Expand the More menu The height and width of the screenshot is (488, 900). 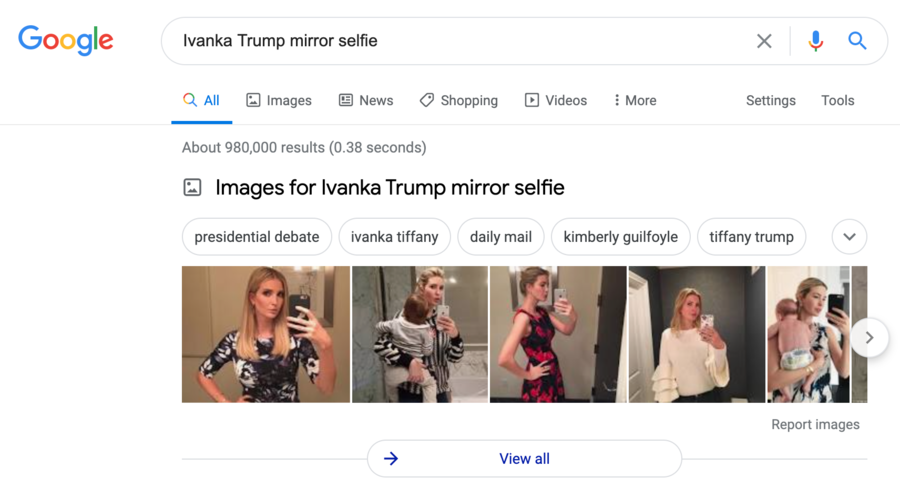(x=634, y=100)
